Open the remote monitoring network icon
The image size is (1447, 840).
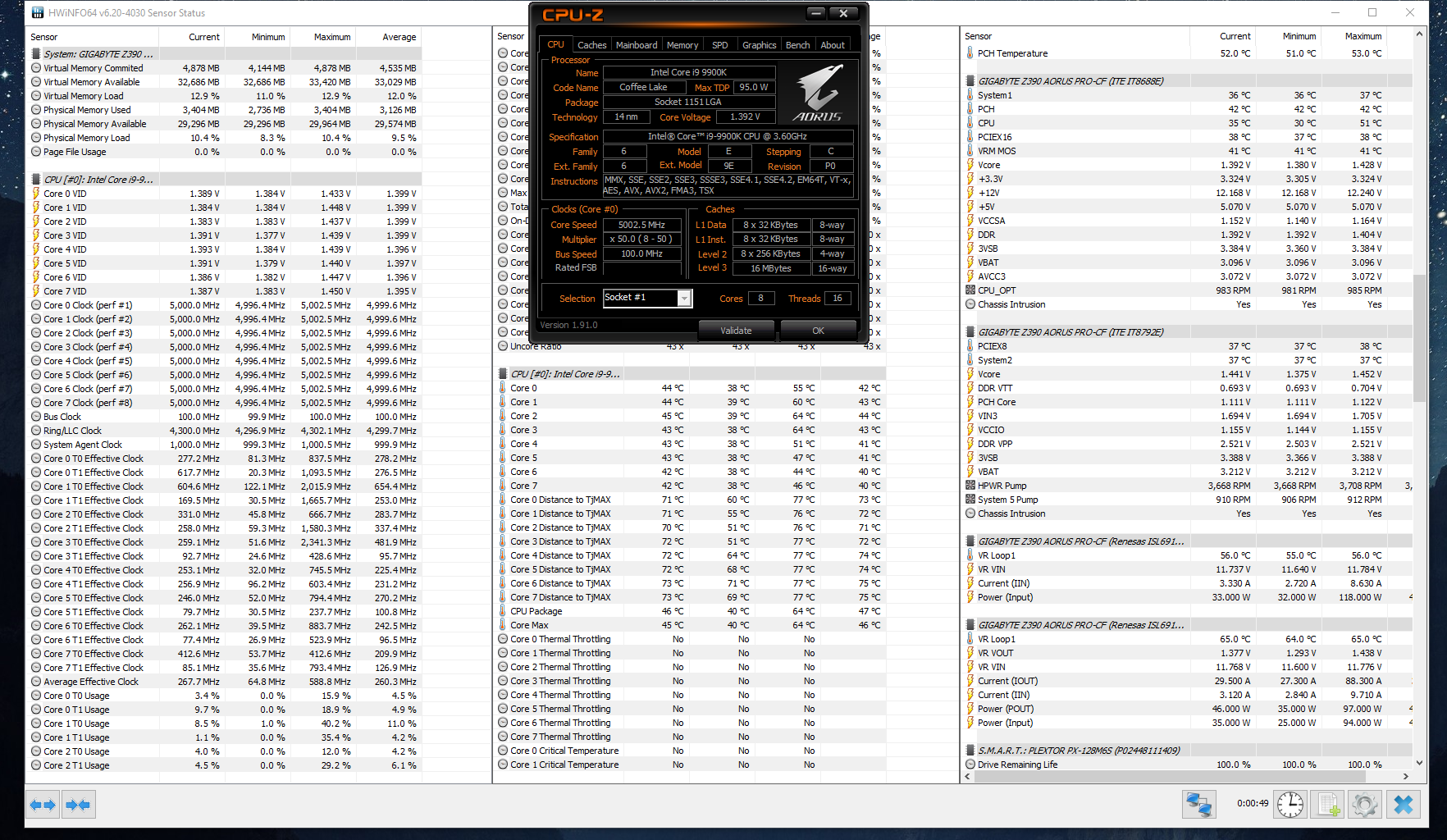[x=1198, y=805]
